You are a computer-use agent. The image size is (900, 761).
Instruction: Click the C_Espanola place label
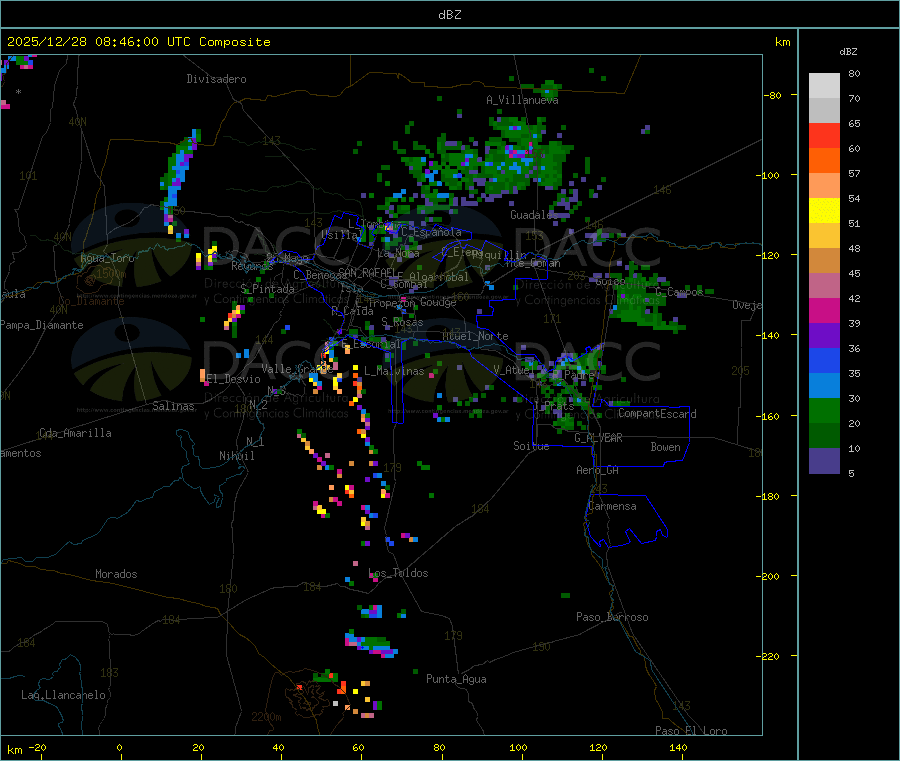tap(431, 232)
